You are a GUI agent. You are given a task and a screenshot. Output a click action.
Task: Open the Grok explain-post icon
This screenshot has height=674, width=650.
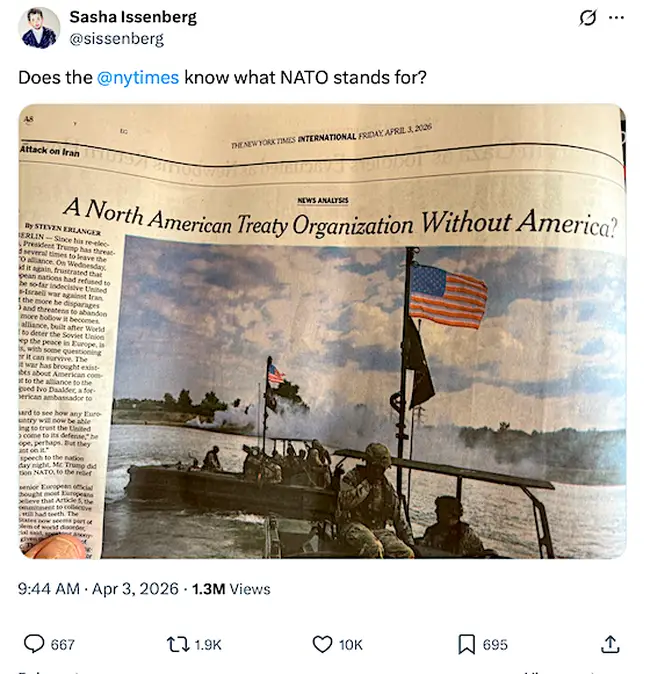click(x=588, y=18)
